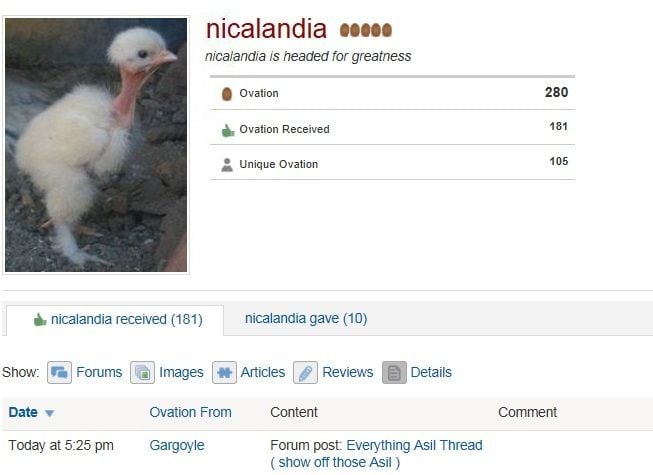Click the Images filter icon
Image resolution: width=653 pixels, height=475 pixels.
(x=142, y=372)
